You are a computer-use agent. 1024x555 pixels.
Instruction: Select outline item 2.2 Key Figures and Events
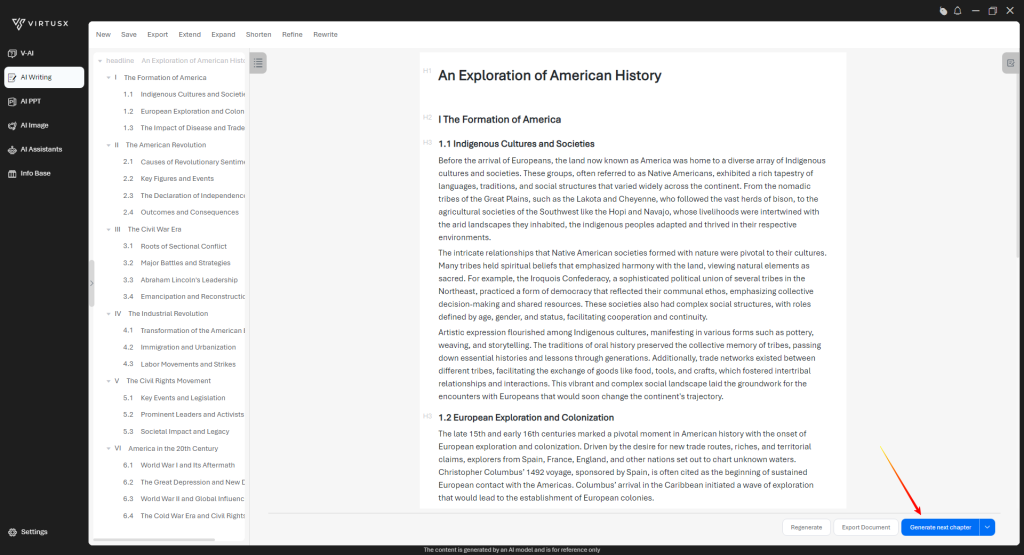click(168, 179)
